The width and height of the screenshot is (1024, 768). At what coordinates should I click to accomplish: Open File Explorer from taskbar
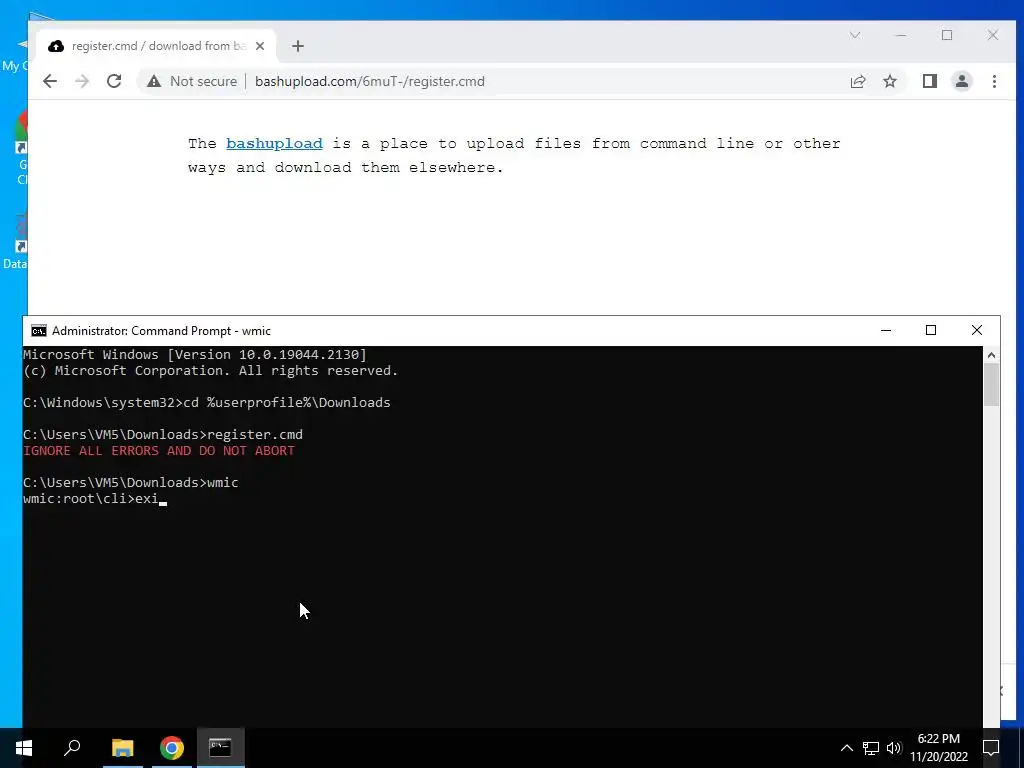(122, 748)
